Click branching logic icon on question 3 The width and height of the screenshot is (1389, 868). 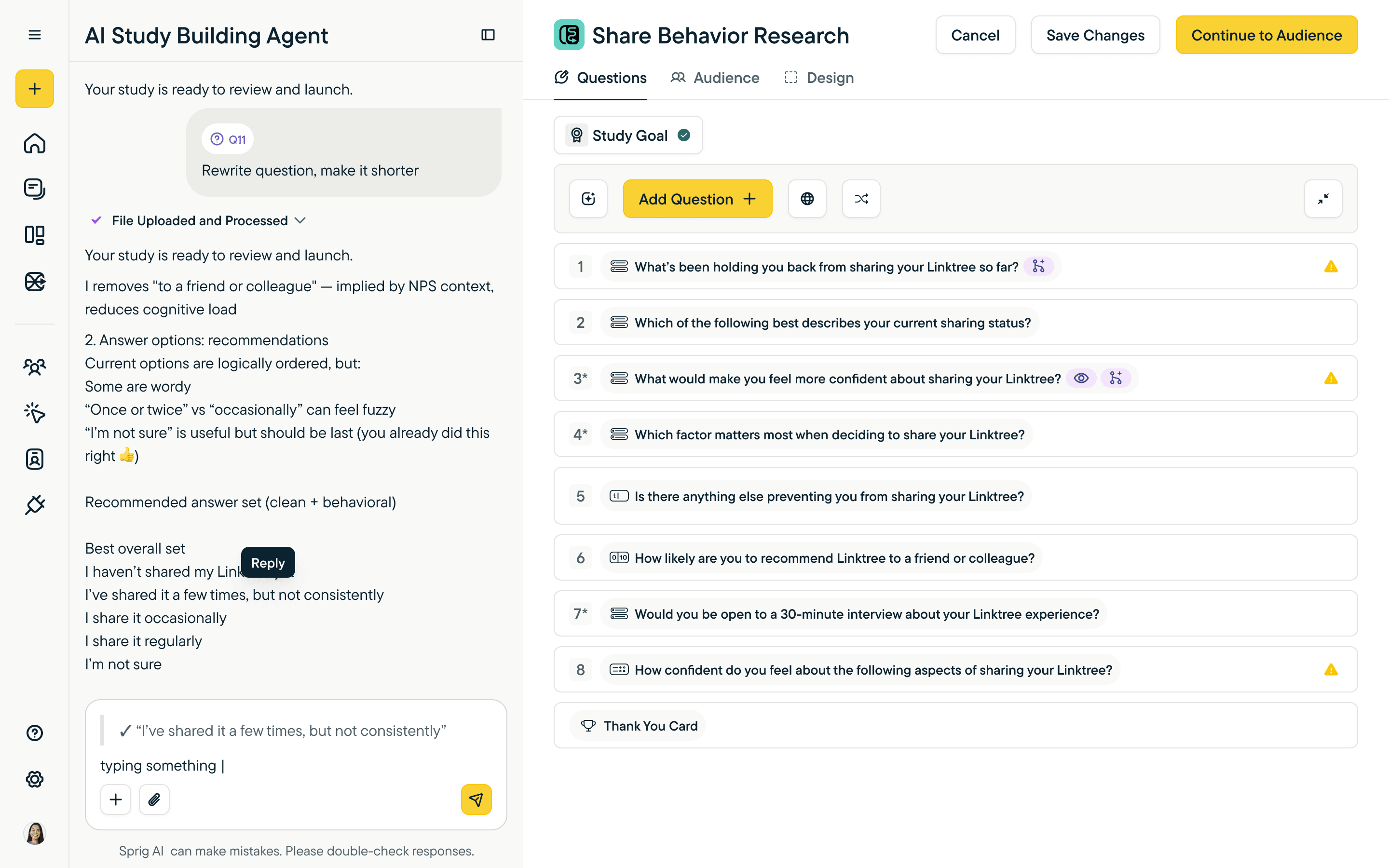tap(1116, 379)
